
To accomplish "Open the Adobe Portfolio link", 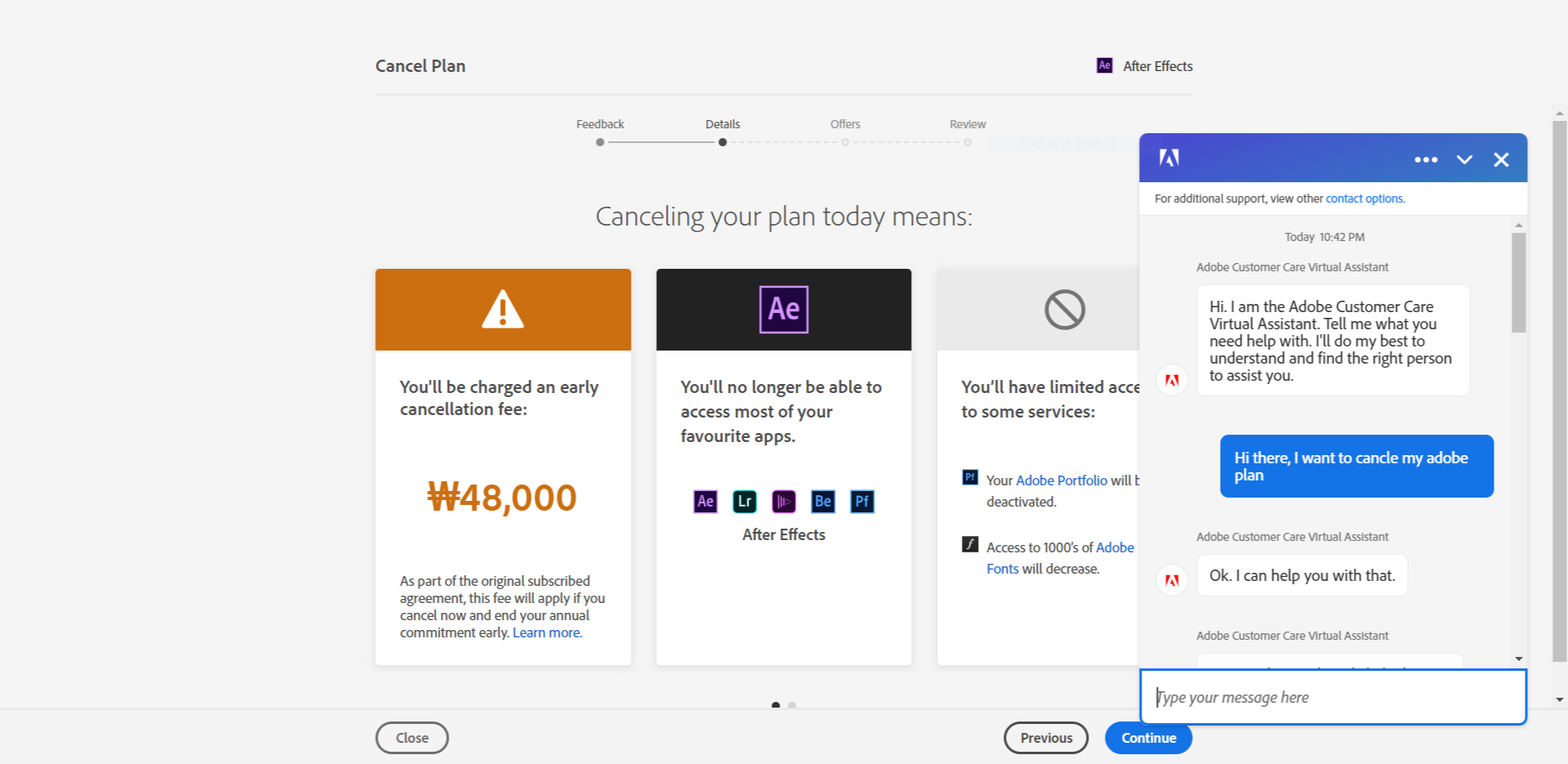I will 1061,480.
